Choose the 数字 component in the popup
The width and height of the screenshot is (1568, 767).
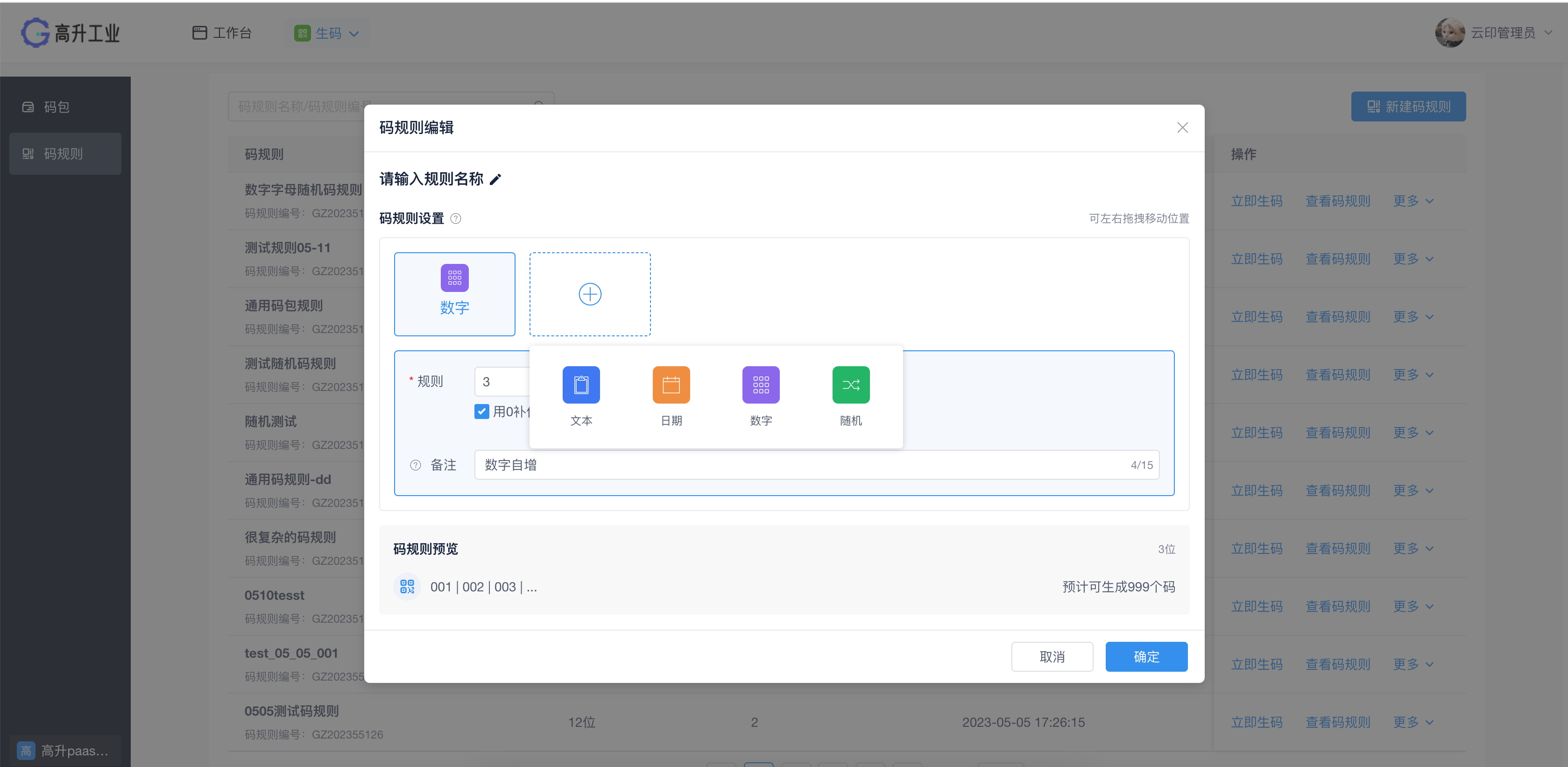click(x=761, y=385)
